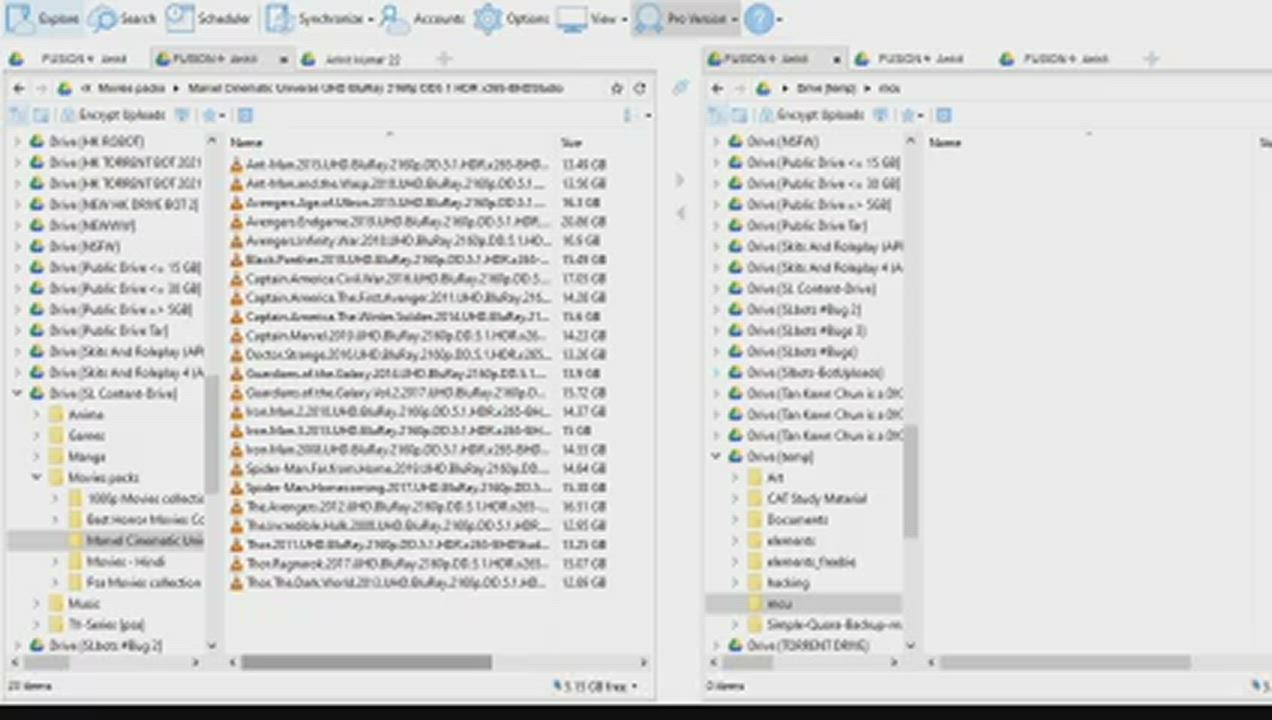Switch to the second tab in the right pane
This screenshot has height=720, width=1272.
[920, 60]
